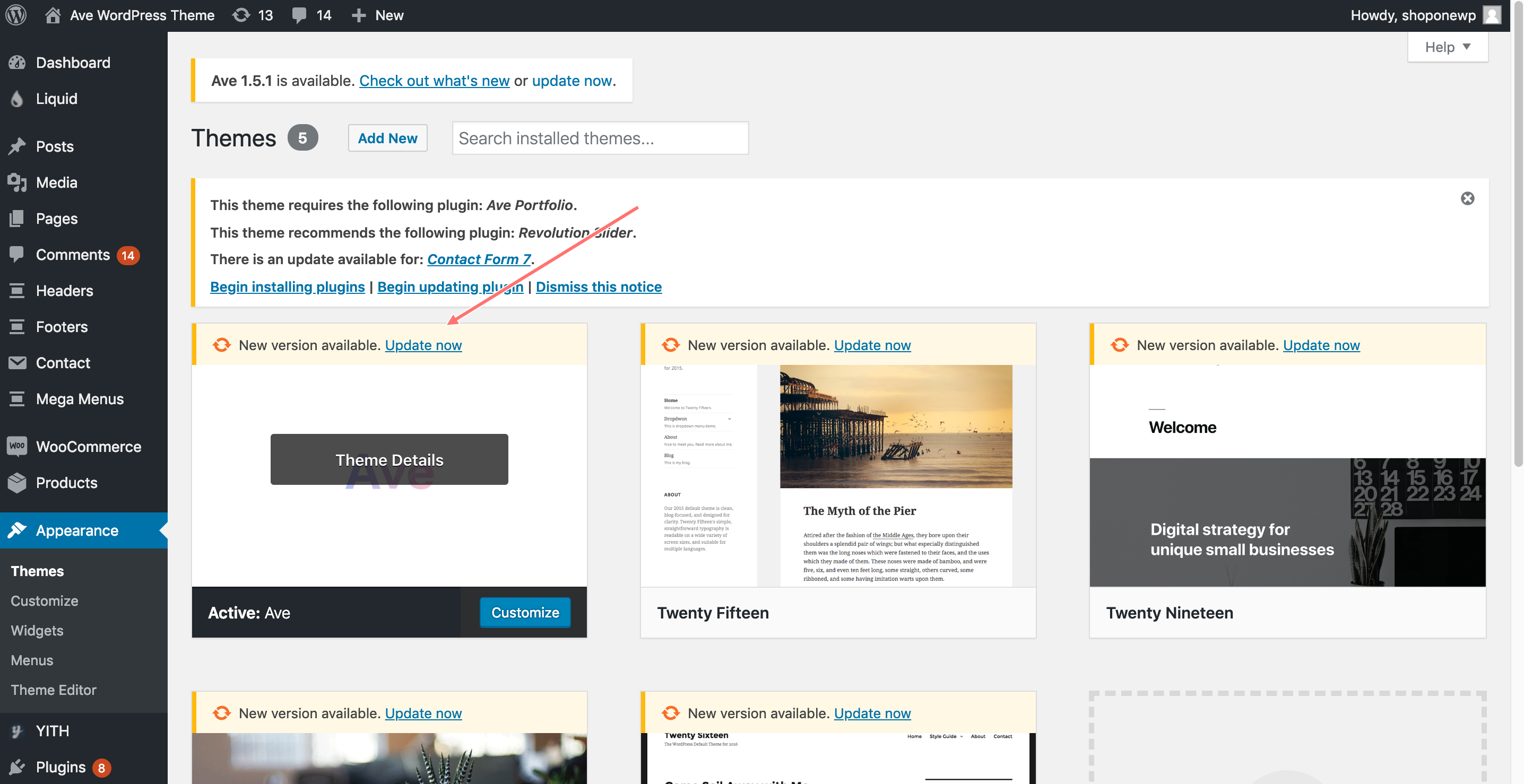Click the WordPress logo icon
Image resolution: width=1524 pixels, height=784 pixels.
16,15
